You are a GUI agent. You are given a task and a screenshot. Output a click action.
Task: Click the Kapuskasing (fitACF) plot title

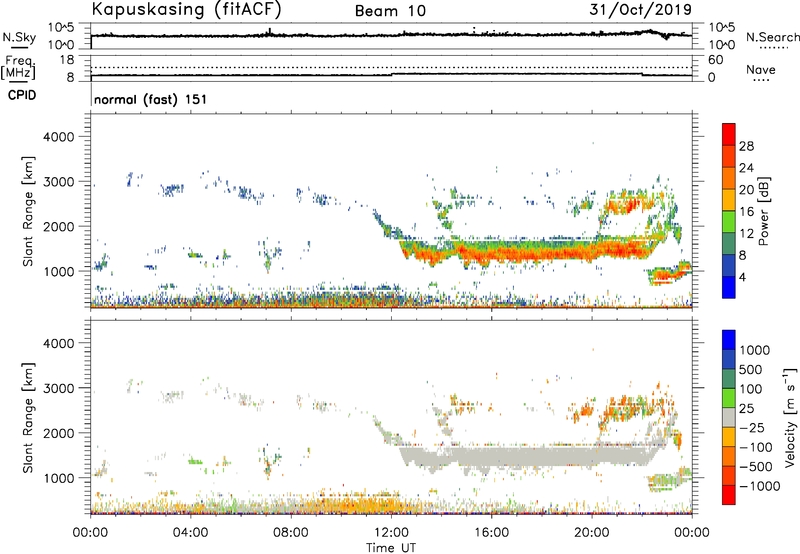pos(186,9)
